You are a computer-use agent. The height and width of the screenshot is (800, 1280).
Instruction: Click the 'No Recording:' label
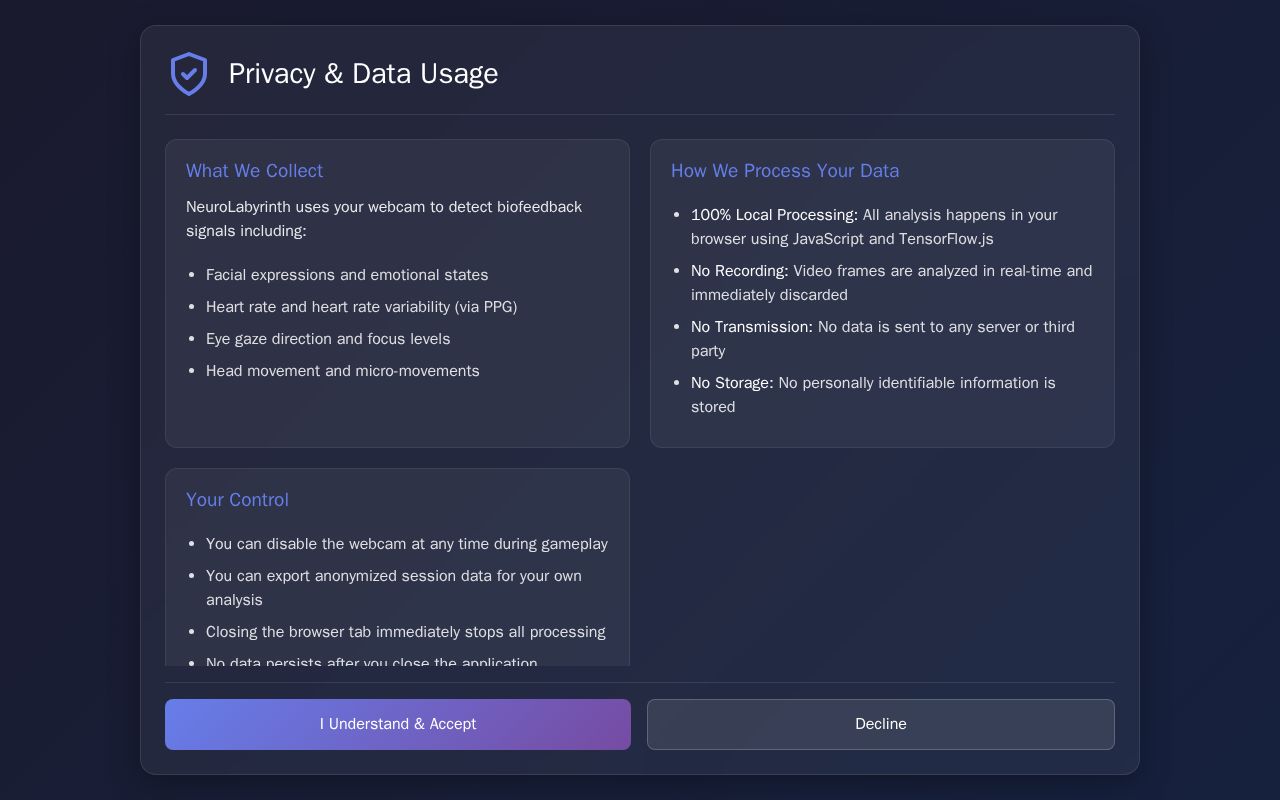tap(740, 271)
